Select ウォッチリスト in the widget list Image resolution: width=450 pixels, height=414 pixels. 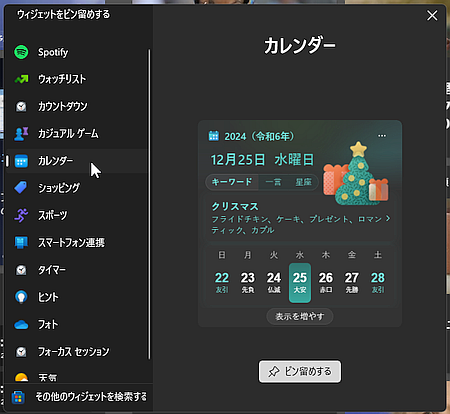click(x=77, y=79)
